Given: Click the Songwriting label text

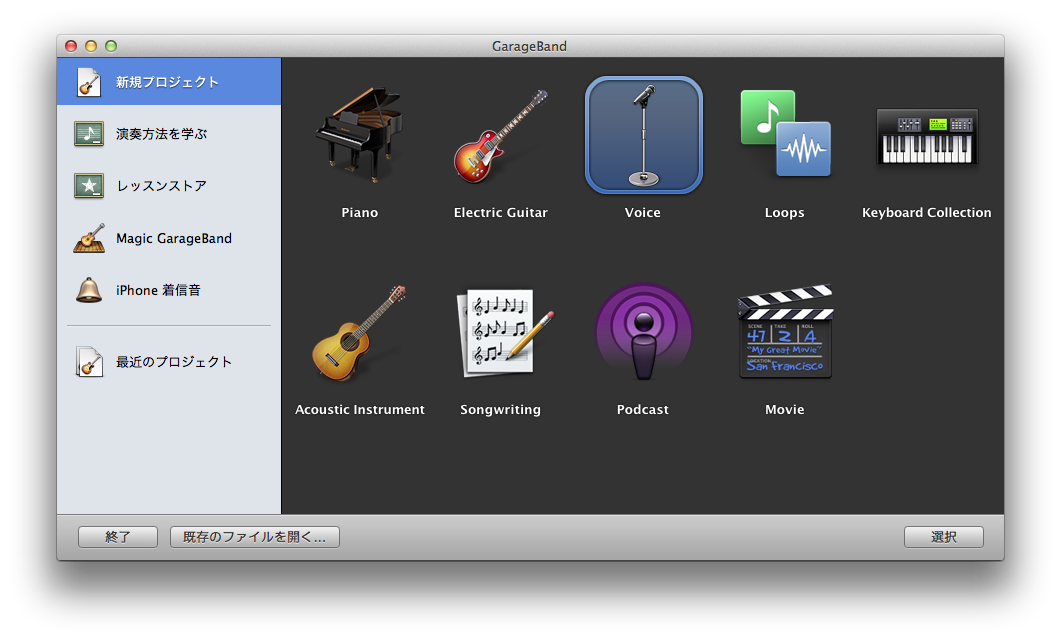Looking at the screenshot, I should (x=501, y=409).
